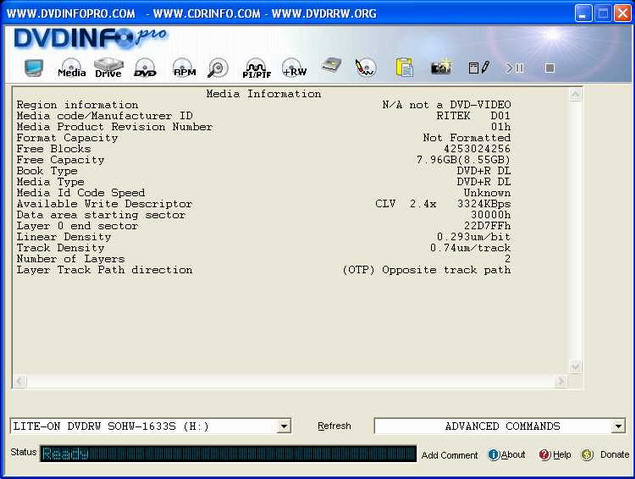Click the media info scrollbar down arrow
Screen dimensions: 635x479
[575, 367]
